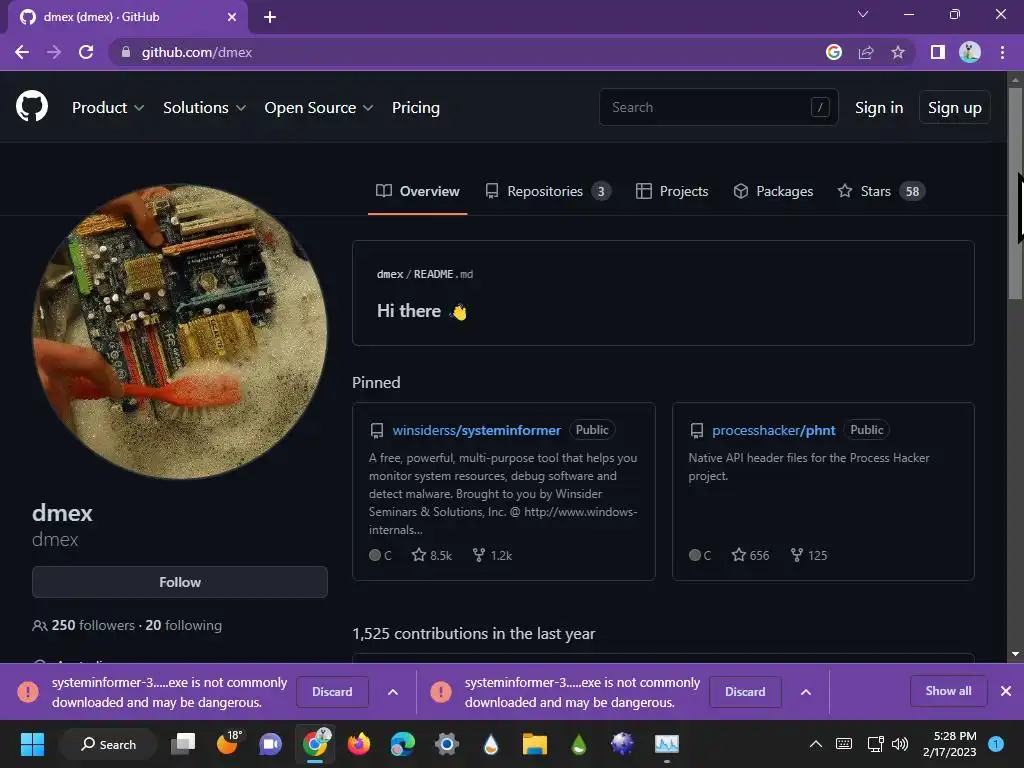Open volume control in tray
The width and height of the screenshot is (1024, 768).
tap(900, 744)
